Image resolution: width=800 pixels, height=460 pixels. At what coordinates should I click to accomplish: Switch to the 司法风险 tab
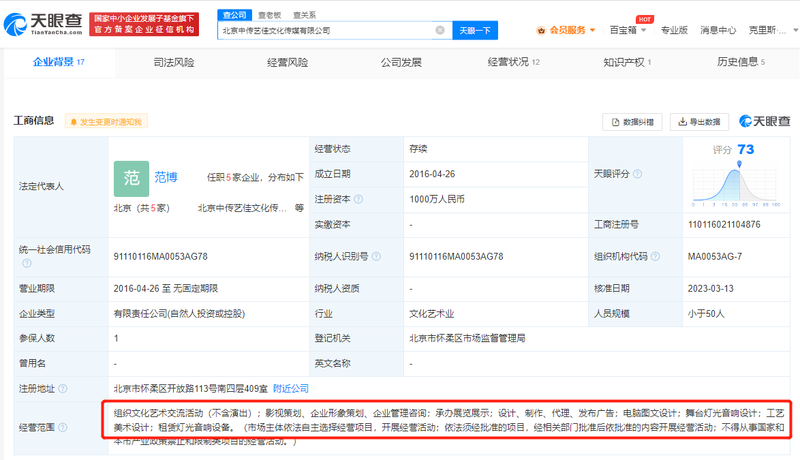point(174,62)
